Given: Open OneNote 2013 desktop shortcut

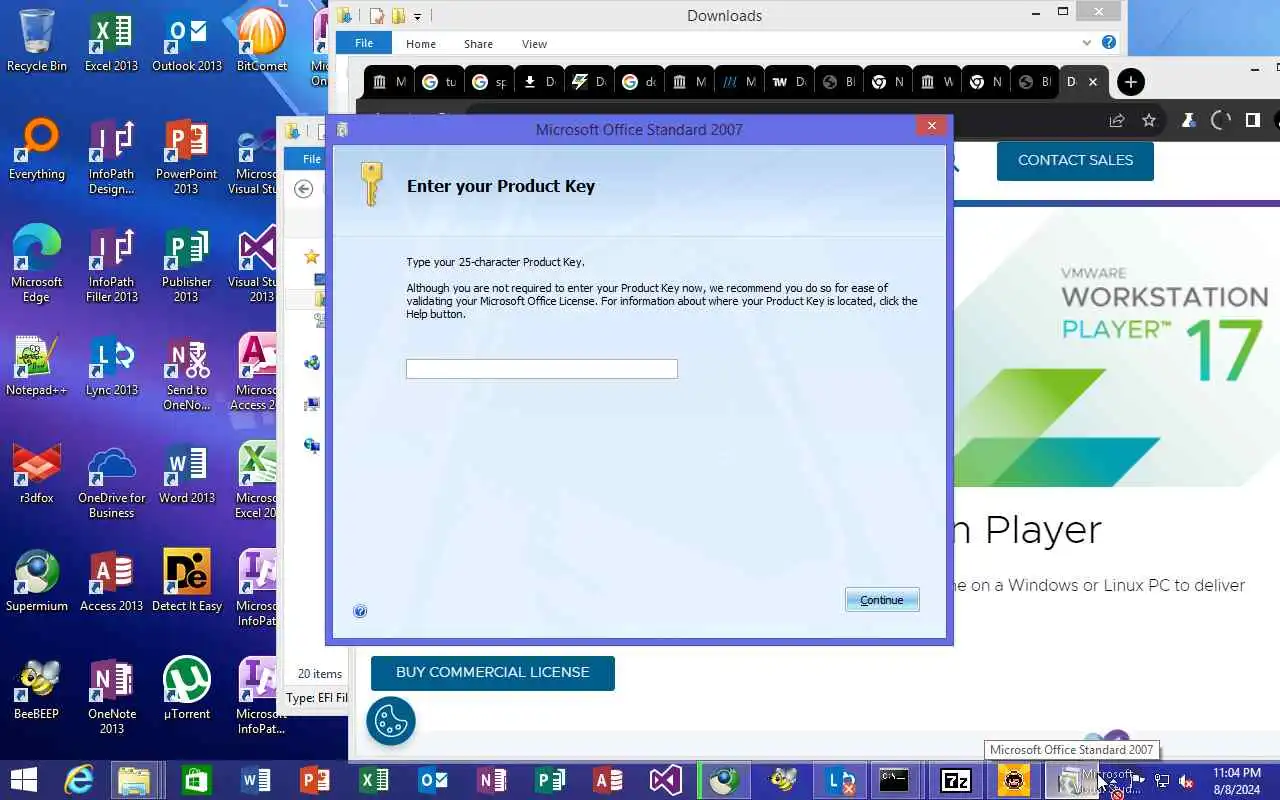Looking at the screenshot, I should pyautogui.click(x=111, y=695).
